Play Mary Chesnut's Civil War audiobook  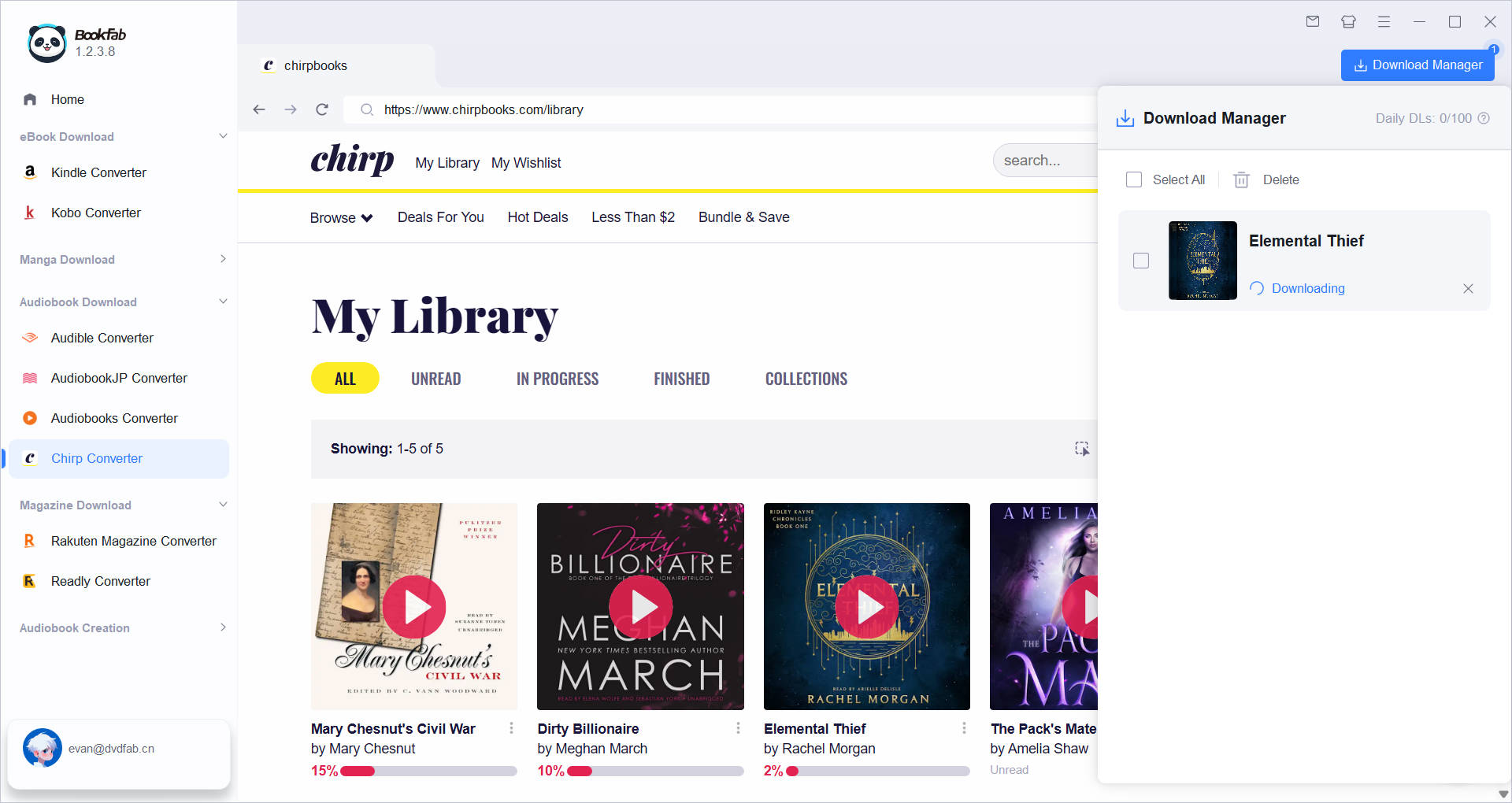pyautogui.click(x=414, y=606)
